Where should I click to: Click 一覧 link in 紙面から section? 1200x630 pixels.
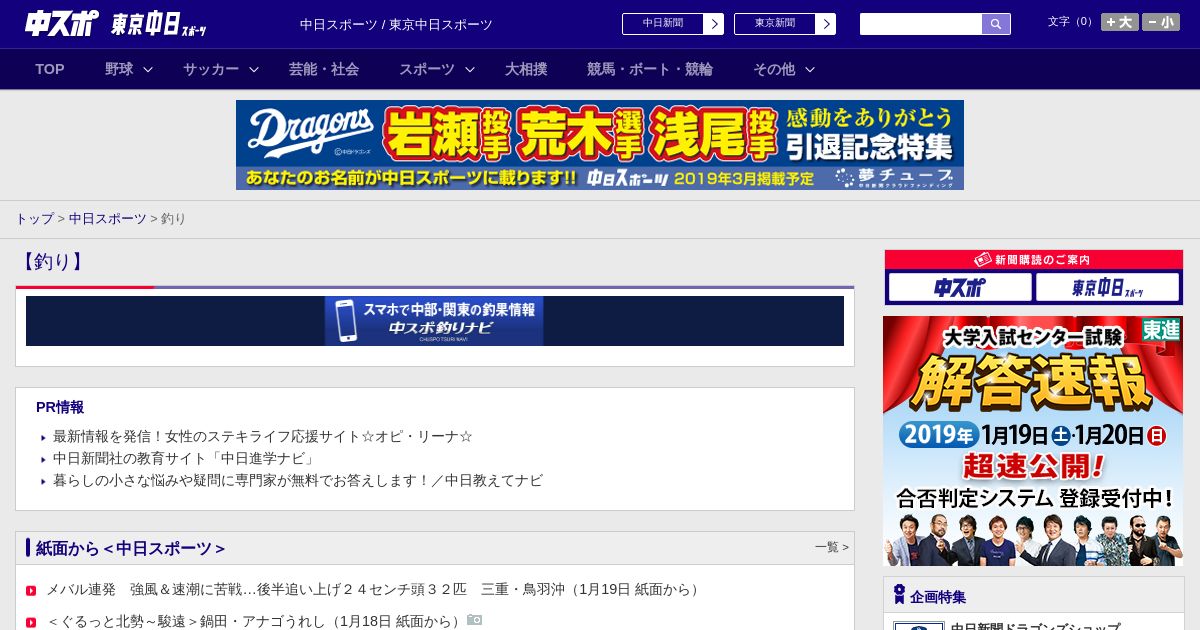[x=832, y=547]
